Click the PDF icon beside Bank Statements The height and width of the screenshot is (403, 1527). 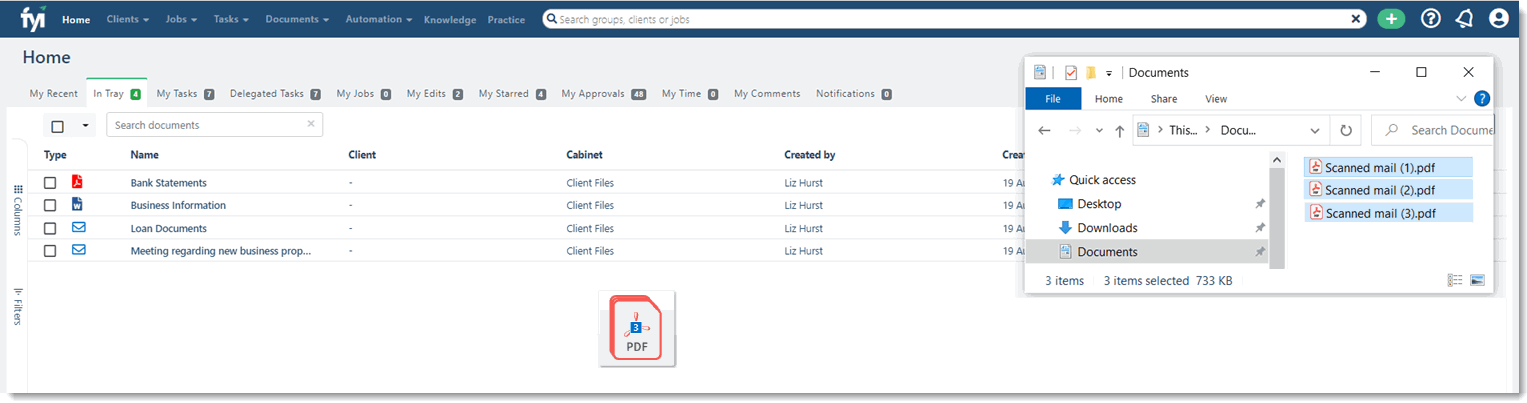(x=77, y=182)
